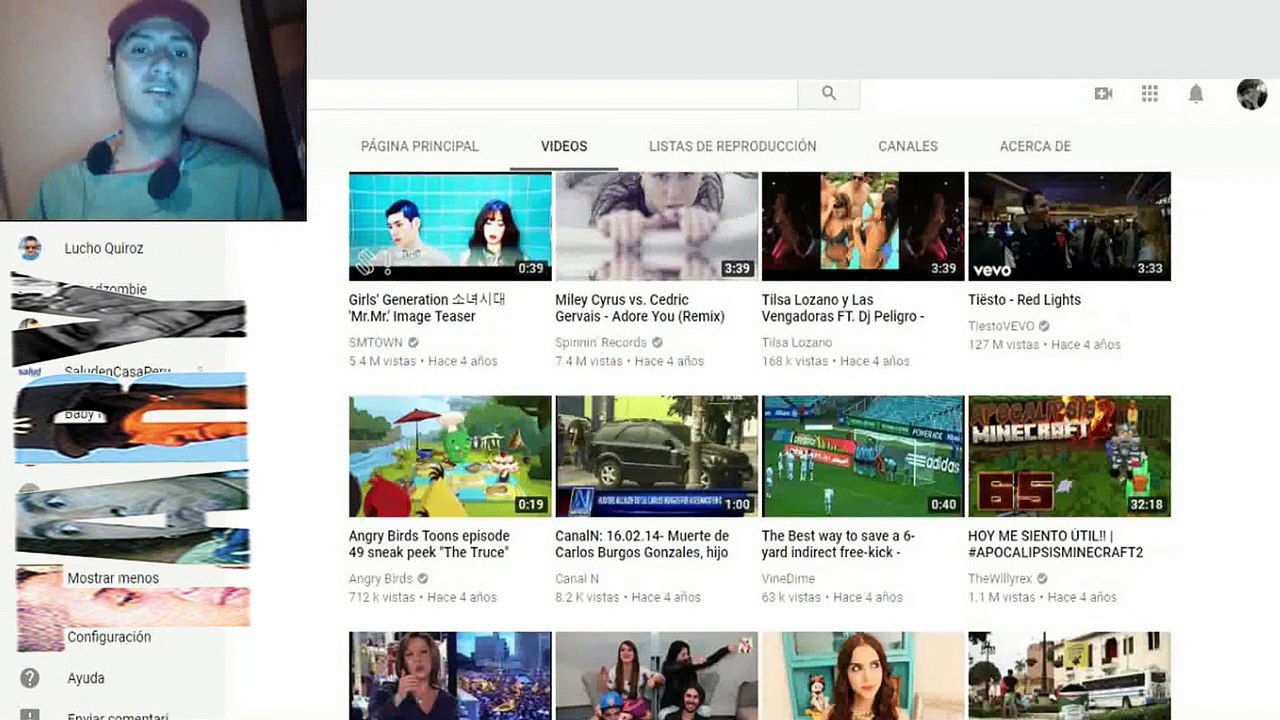
Task: Open the ACERCA DE tab
Action: pos(1035,146)
